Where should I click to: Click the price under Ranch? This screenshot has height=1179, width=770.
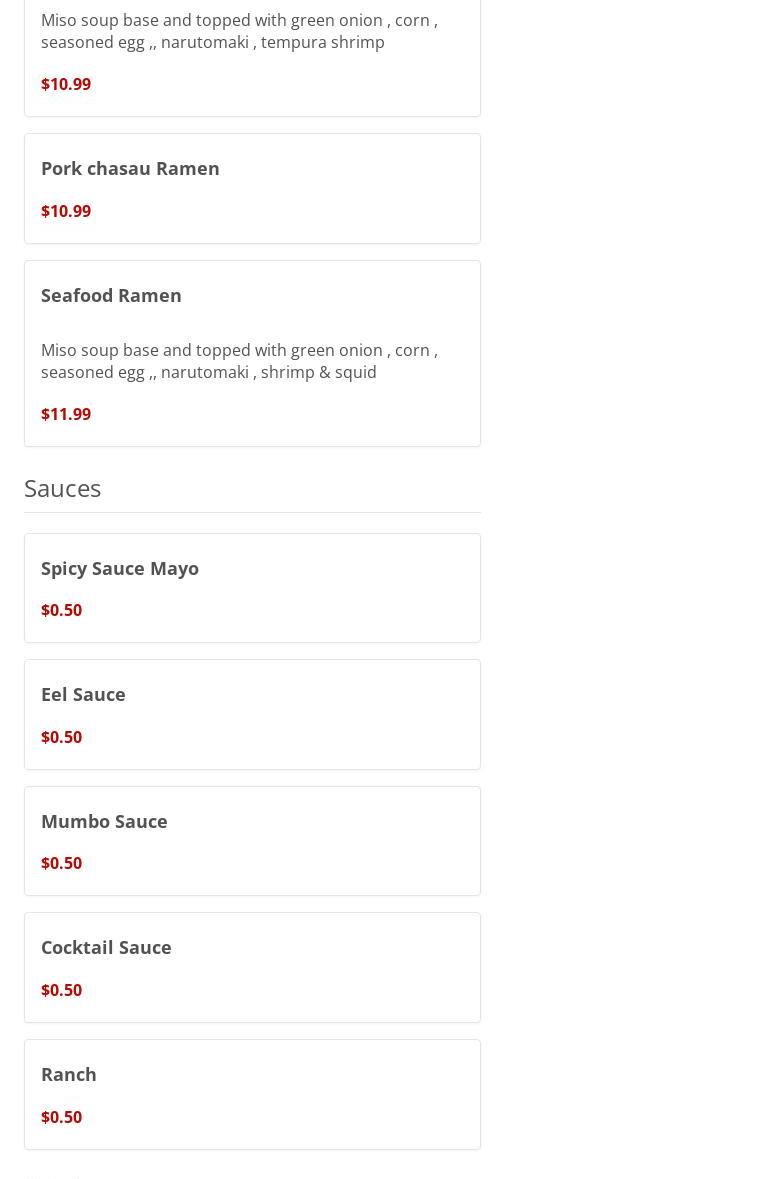61,1117
